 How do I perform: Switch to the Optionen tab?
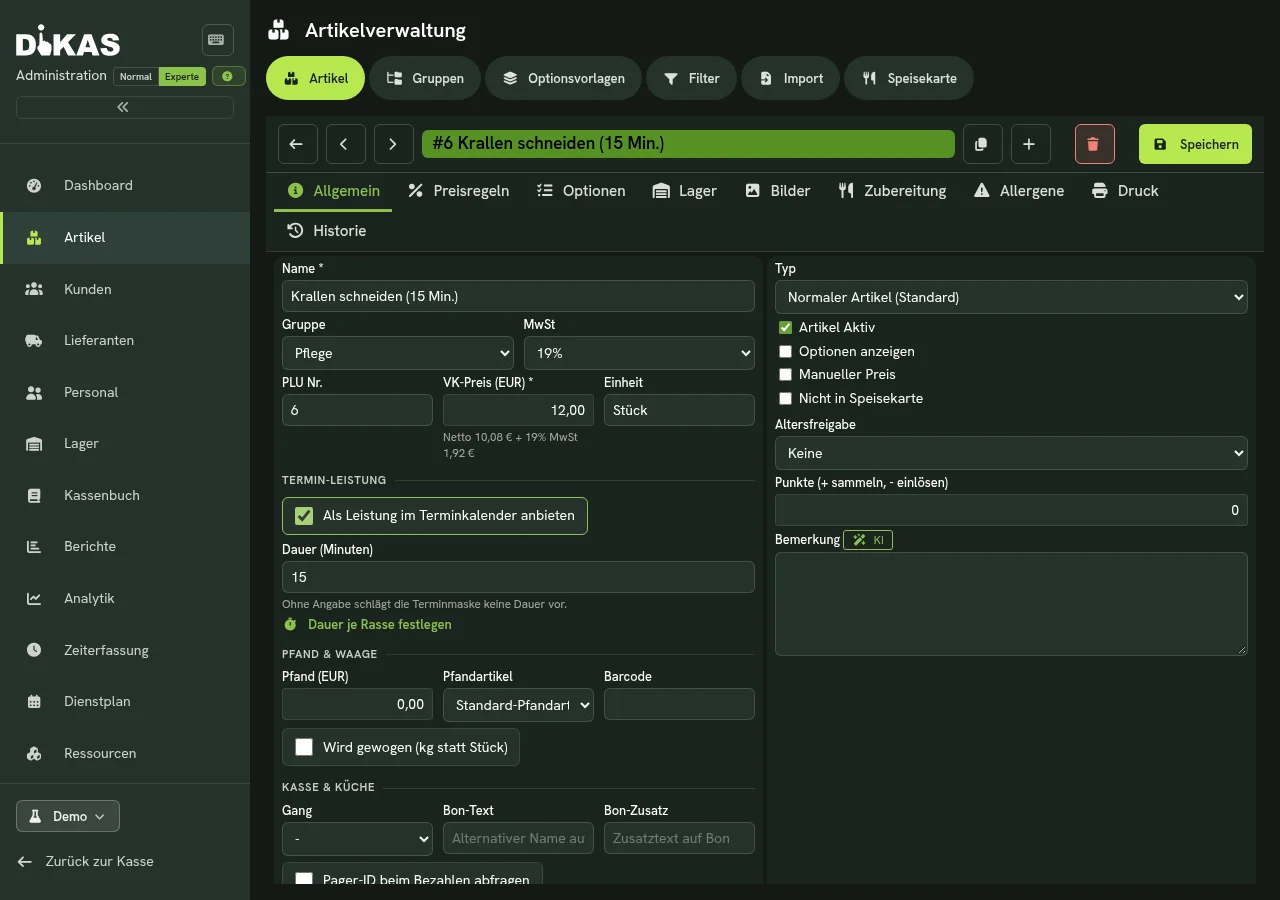(581, 190)
